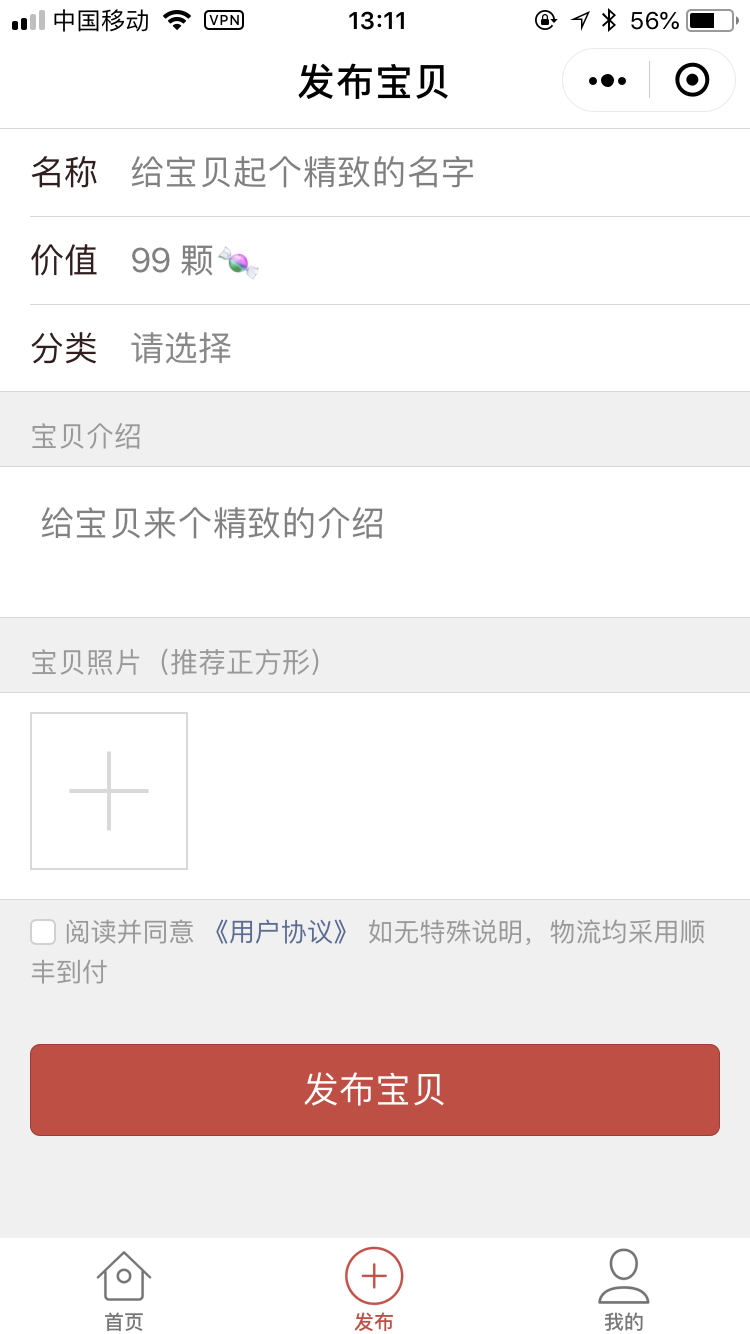The image size is (750, 1334).
Task: Click the red 发布宝贝 submit button
Action: point(375,1090)
